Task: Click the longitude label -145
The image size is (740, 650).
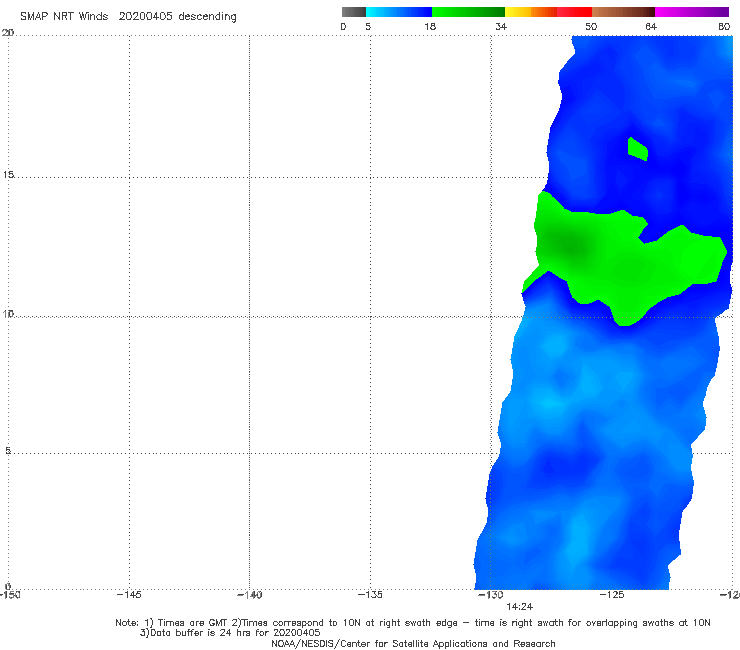Action: [129, 595]
